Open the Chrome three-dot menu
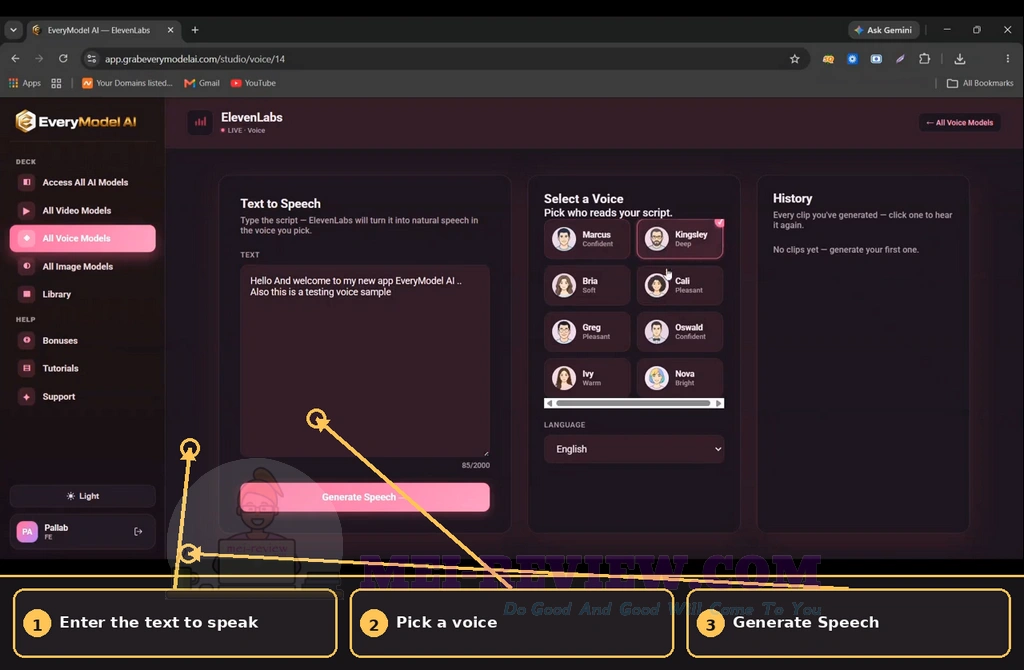1024x670 pixels. coord(1008,59)
